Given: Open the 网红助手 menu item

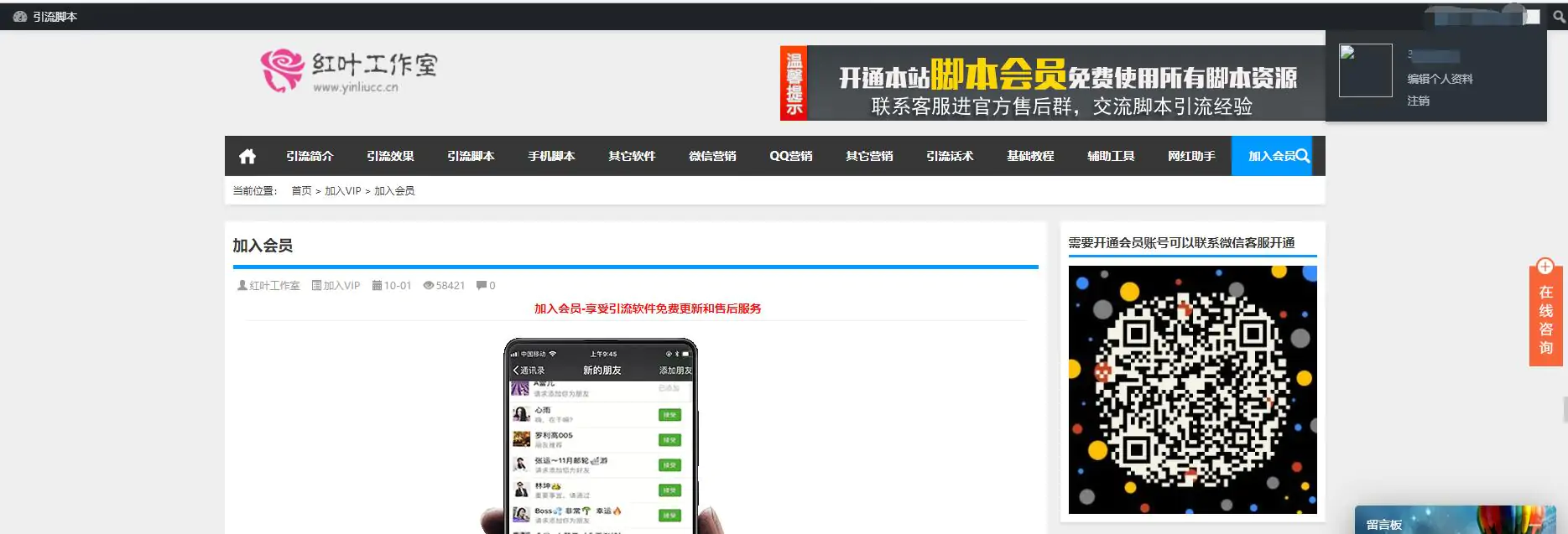Looking at the screenshot, I should (1191, 156).
